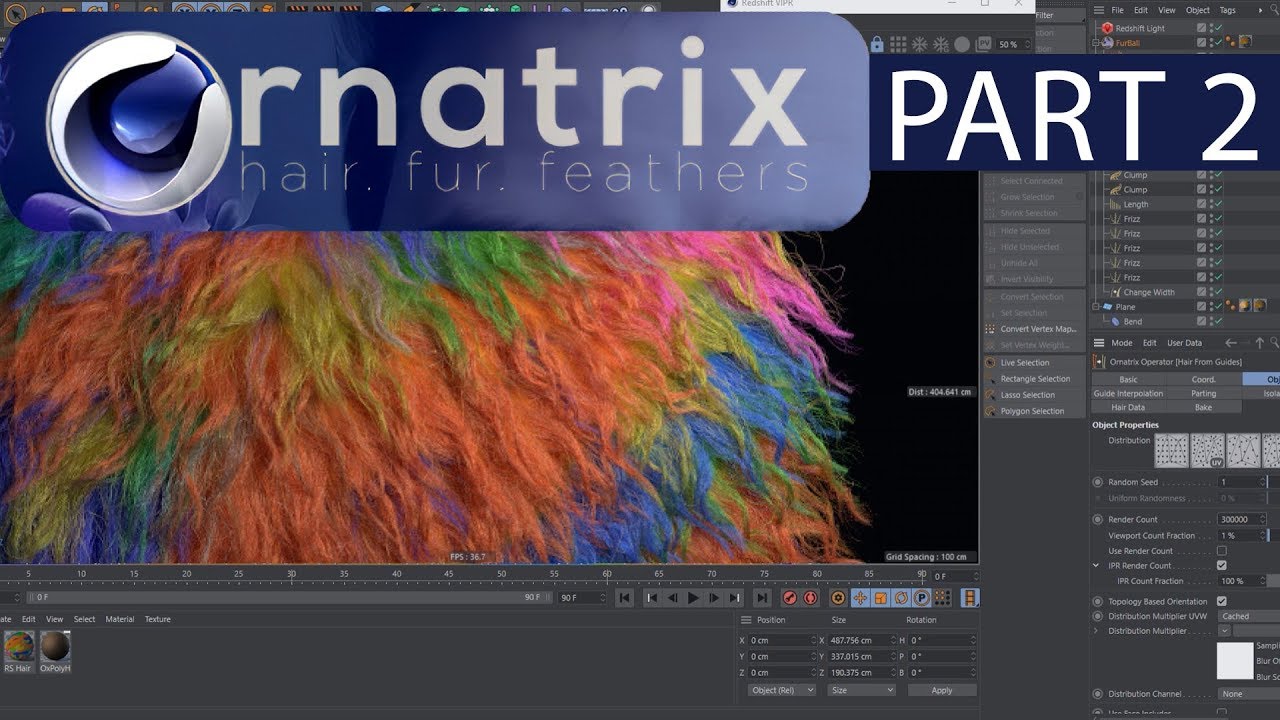Image resolution: width=1280 pixels, height=720 pixels.
Task: Open Material Manager Texture menu
Action: click(x=158, y=619)
